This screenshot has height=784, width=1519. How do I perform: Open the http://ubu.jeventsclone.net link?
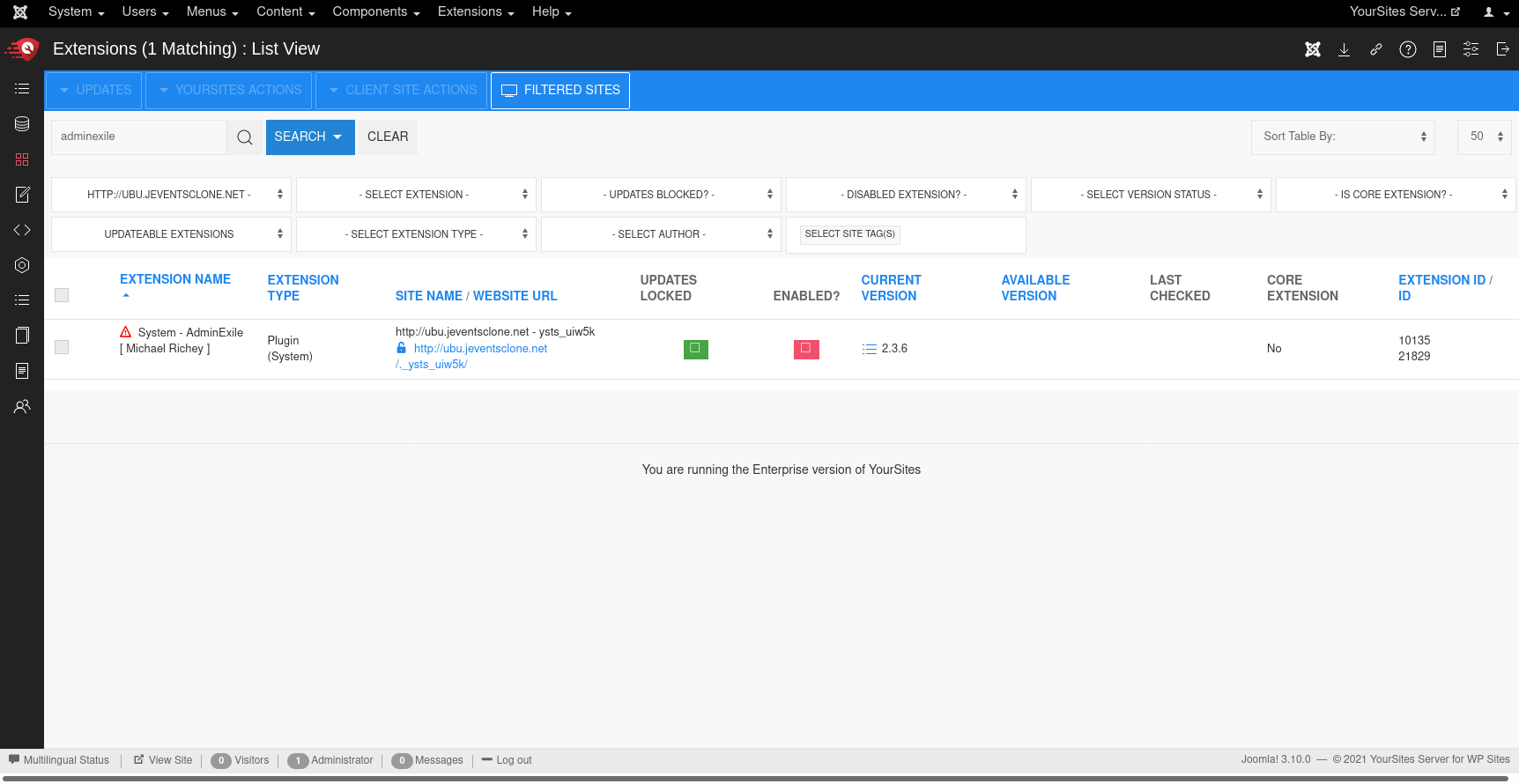click(480, 349)
